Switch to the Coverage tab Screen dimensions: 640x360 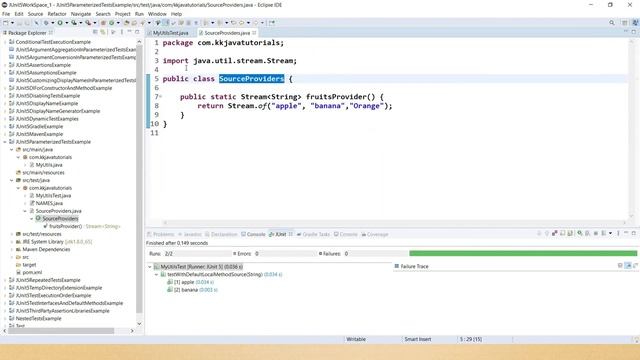click(x=374, y=234)
